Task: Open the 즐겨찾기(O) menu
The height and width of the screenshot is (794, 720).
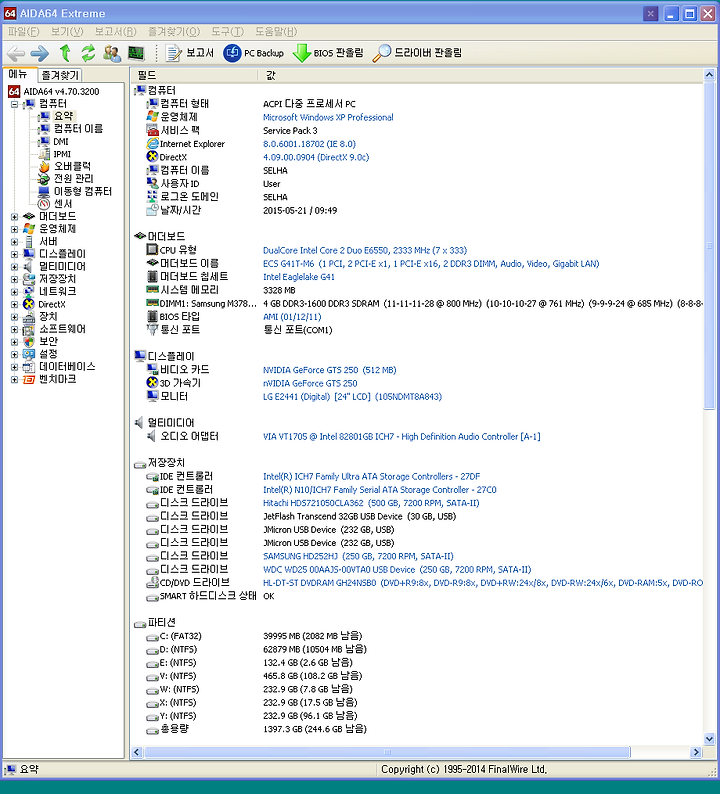Action: pyautogui.click(x=174, y=31)
